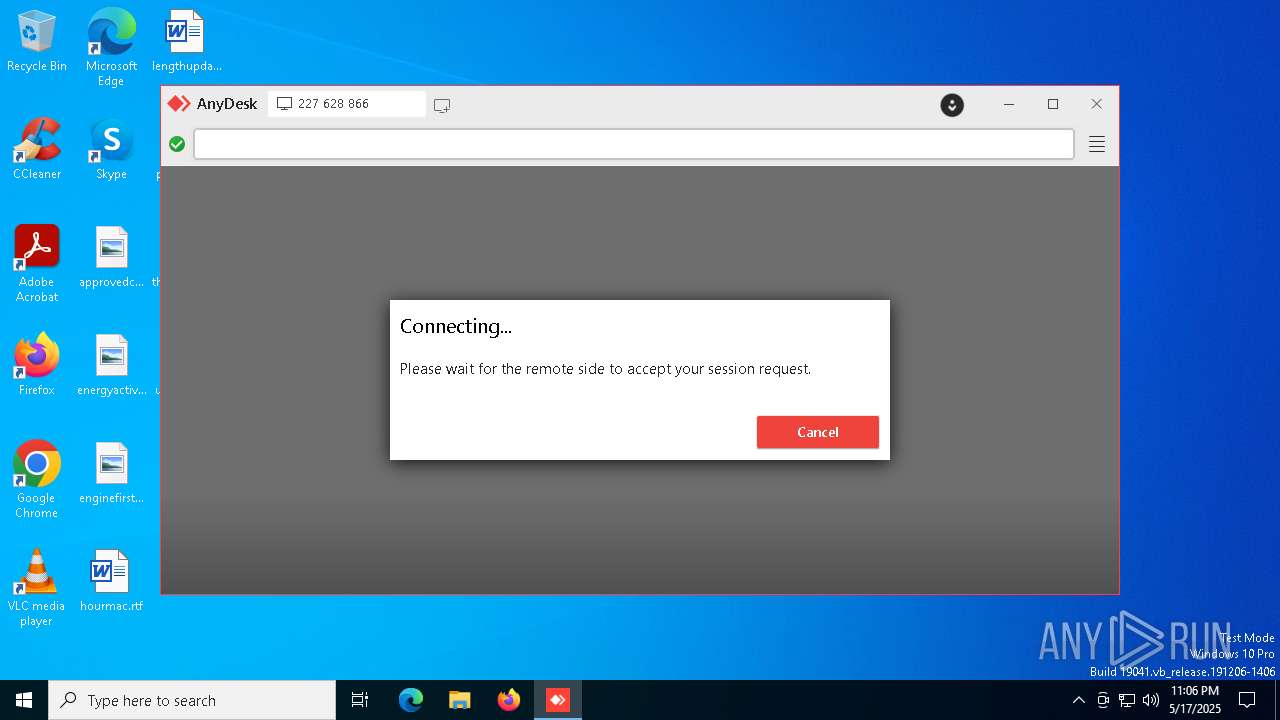
Task: Select the hourmac.rtf document icon
Action: [x=111, y=581]
